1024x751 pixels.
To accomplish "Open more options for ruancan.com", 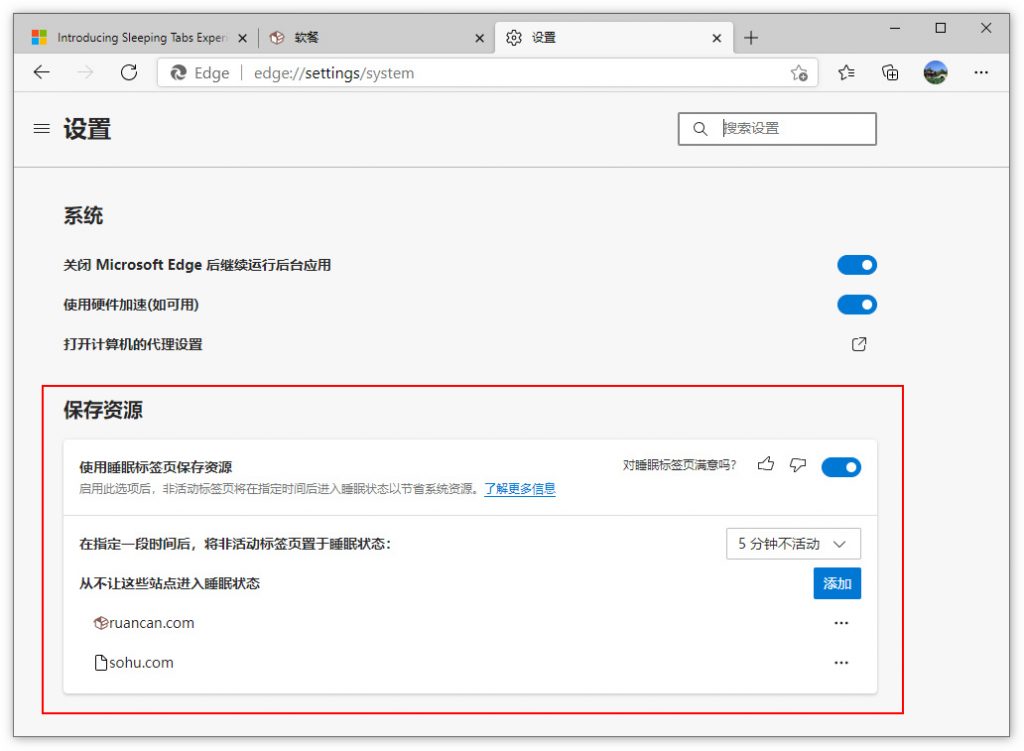I will coord(841,623).
